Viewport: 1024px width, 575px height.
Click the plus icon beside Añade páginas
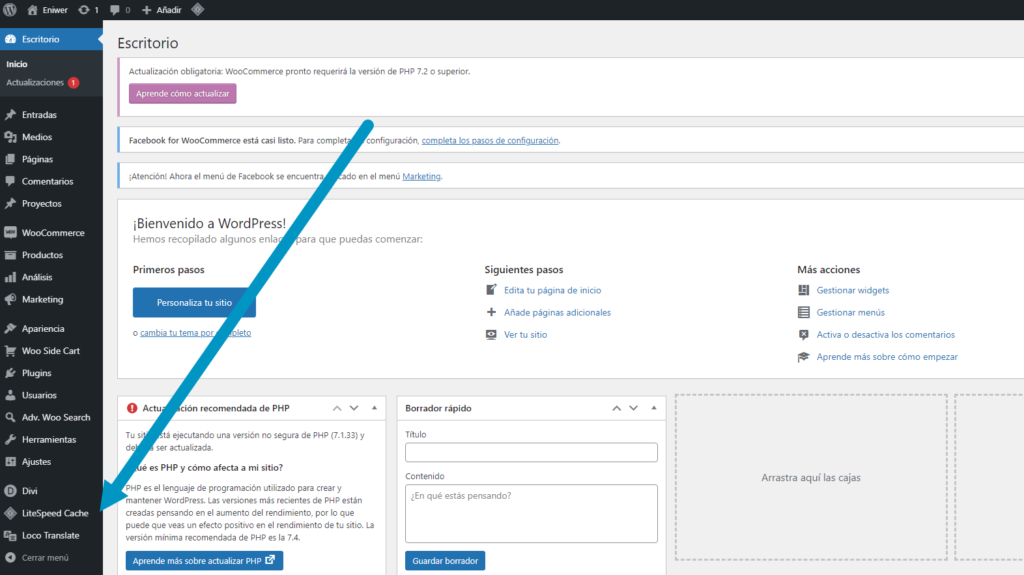click(491, 312)
